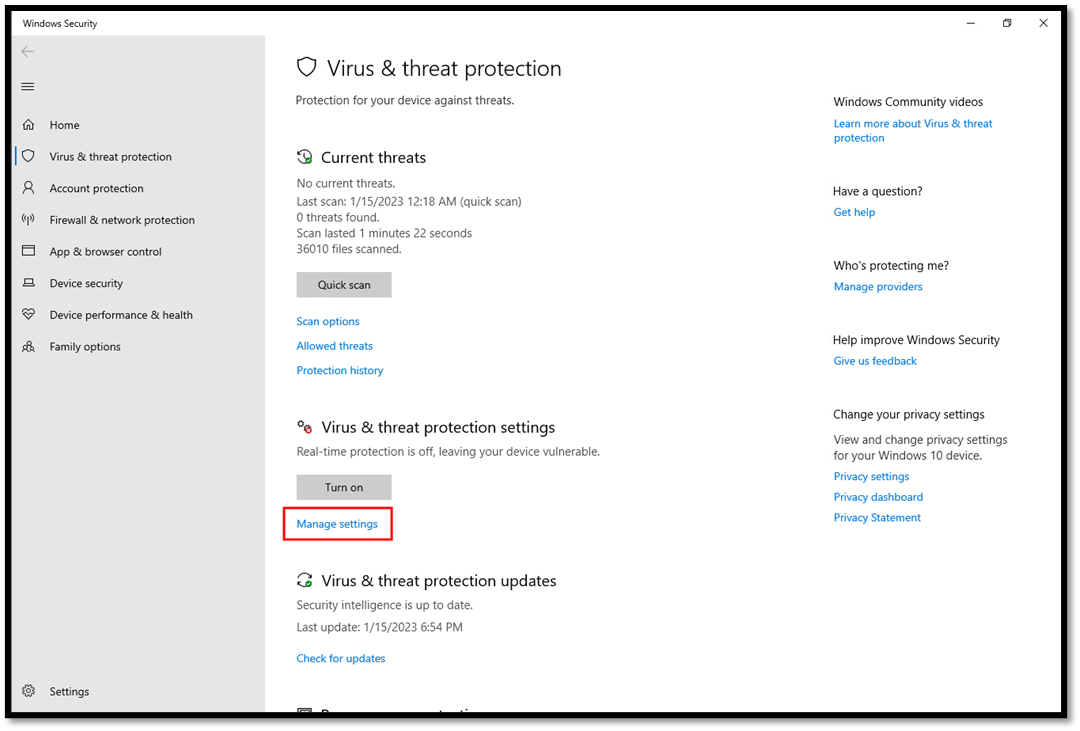Open App & browser control
The image size is (1080, 731).
(106, 251)
